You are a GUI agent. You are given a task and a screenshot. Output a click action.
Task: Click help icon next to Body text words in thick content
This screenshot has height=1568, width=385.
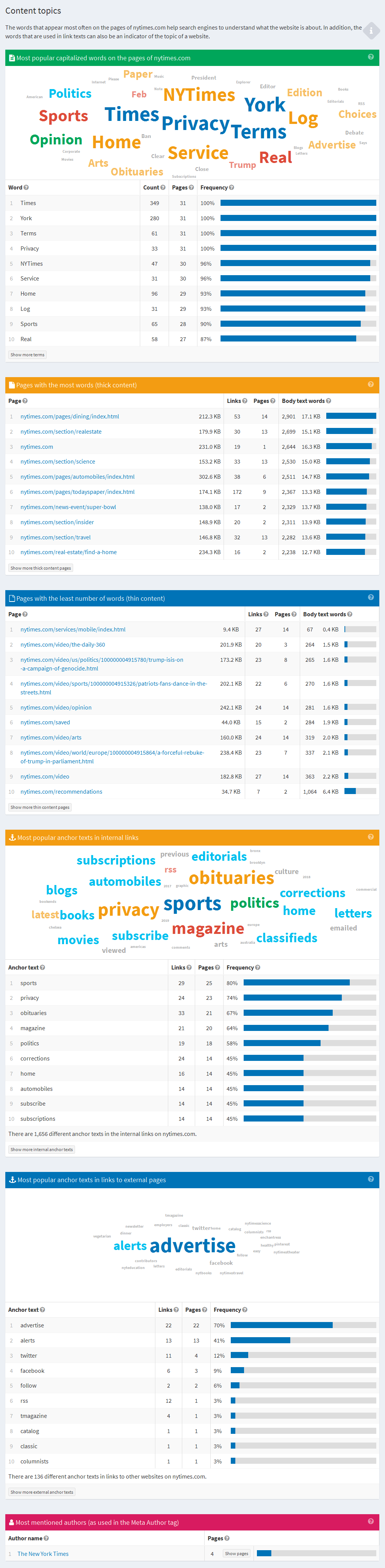pos(329,401)
